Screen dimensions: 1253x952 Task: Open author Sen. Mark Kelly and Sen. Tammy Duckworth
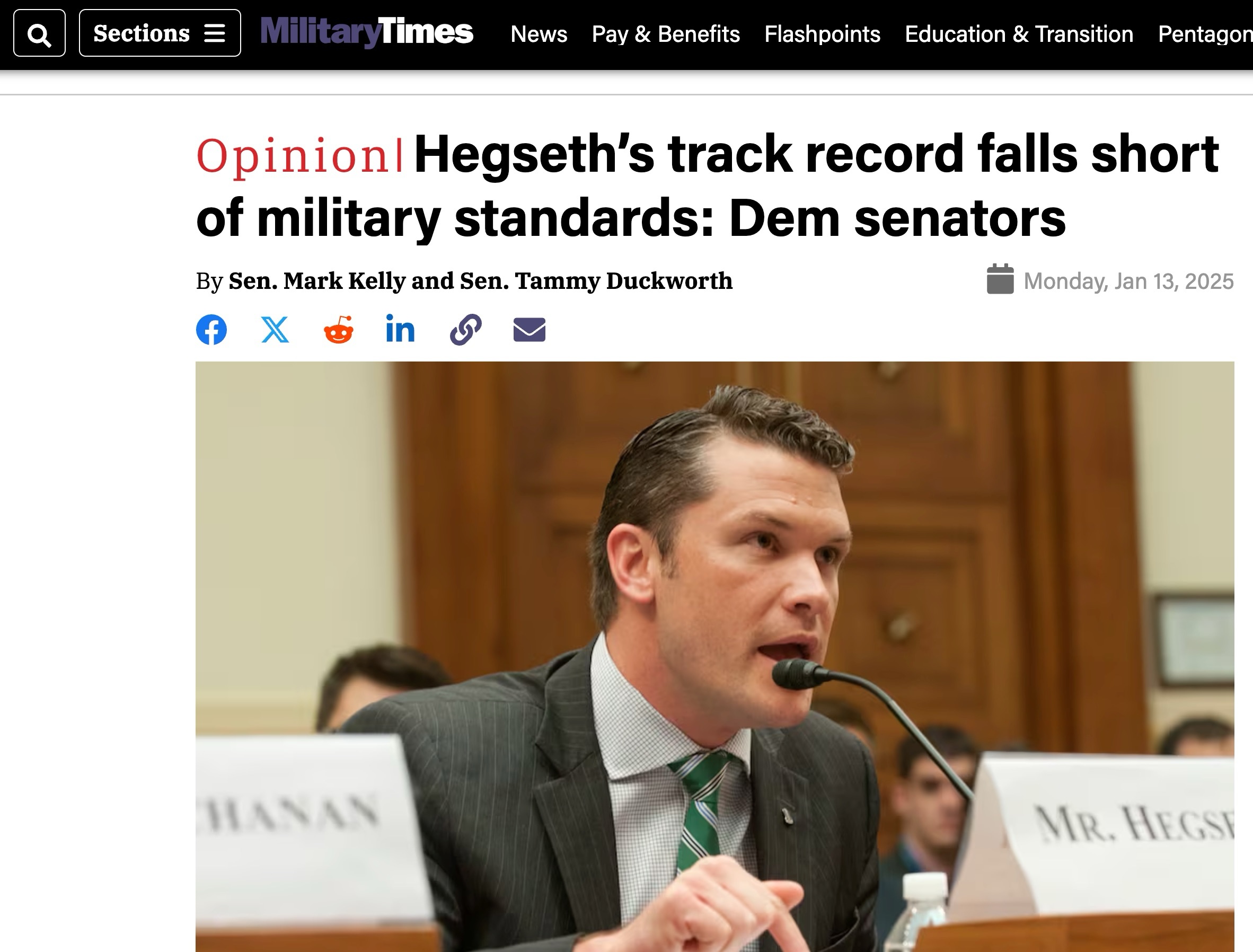click(x=481, y=281)
